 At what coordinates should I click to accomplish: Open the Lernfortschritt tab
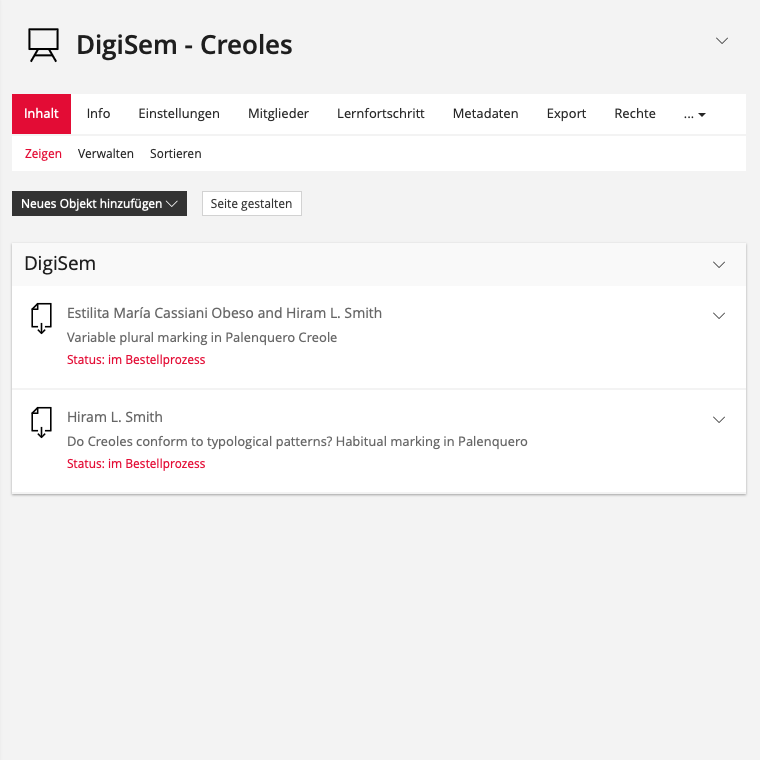[380, 114]
